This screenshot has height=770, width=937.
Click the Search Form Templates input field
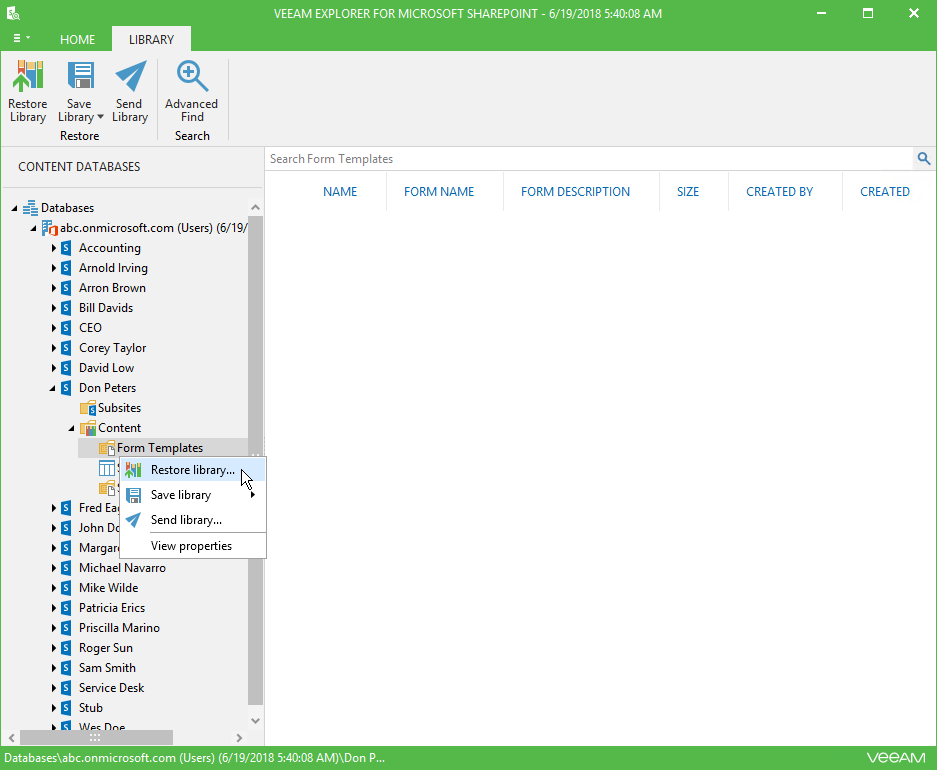[589, 159]
